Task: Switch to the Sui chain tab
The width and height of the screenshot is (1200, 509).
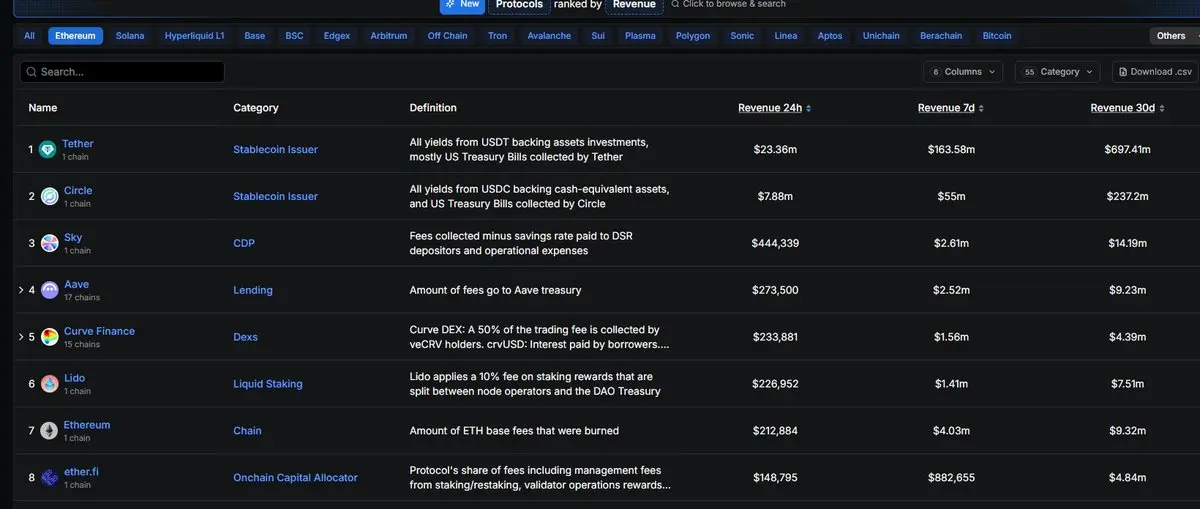Action: coord(598,36)
